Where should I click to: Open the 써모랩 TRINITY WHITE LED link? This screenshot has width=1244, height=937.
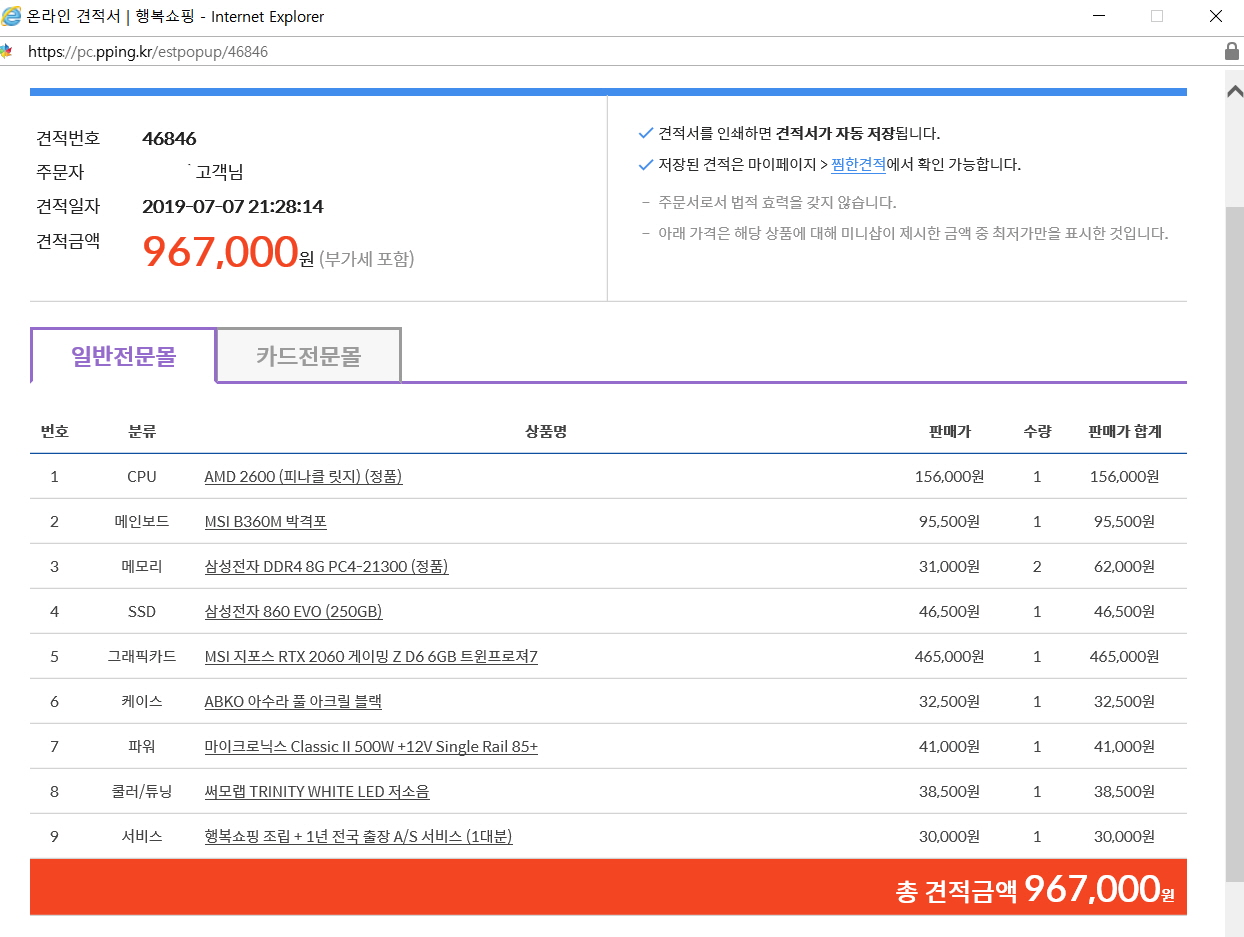point(317,792)
